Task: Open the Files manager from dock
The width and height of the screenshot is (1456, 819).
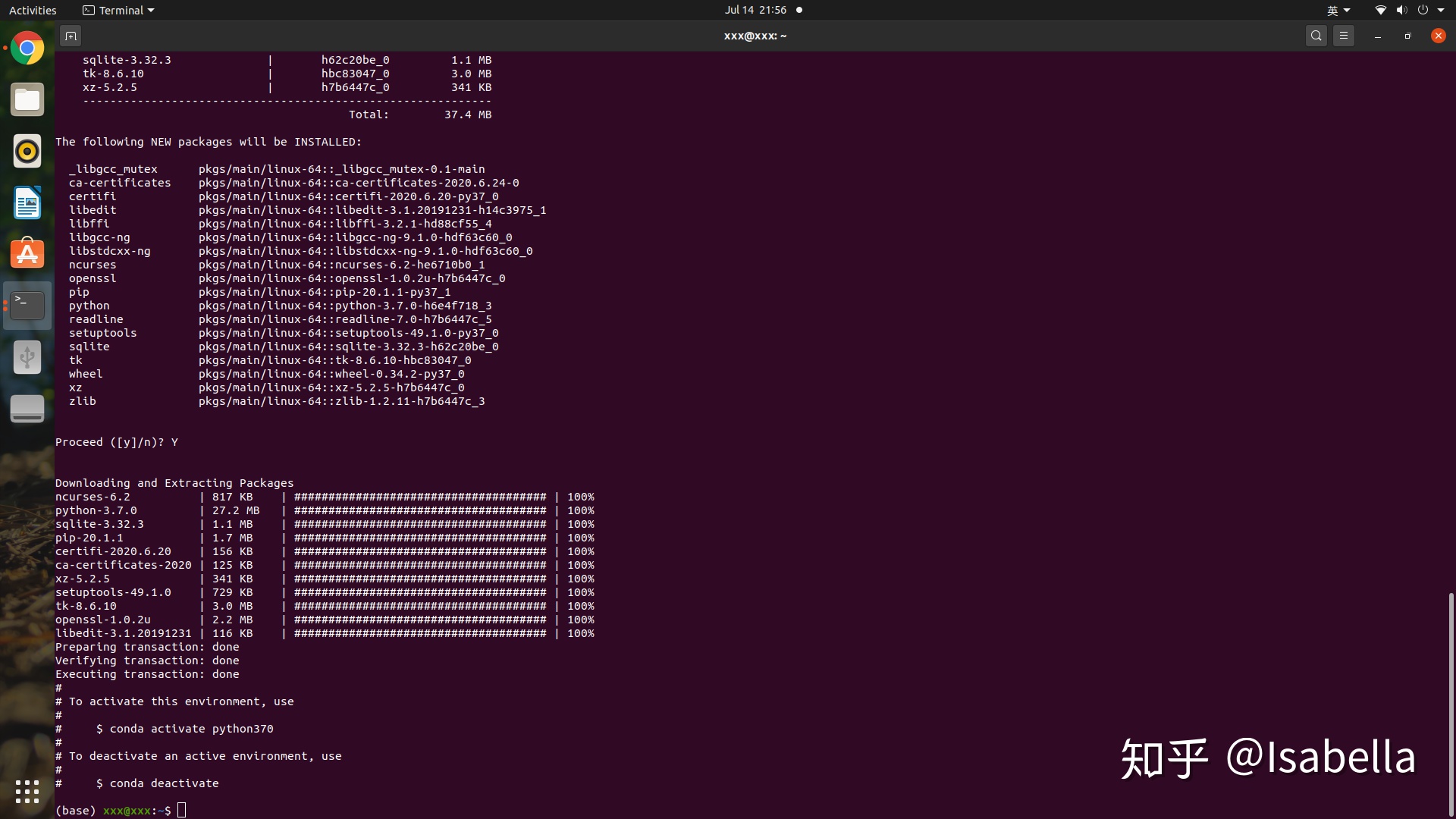Action: pos(27,100)
